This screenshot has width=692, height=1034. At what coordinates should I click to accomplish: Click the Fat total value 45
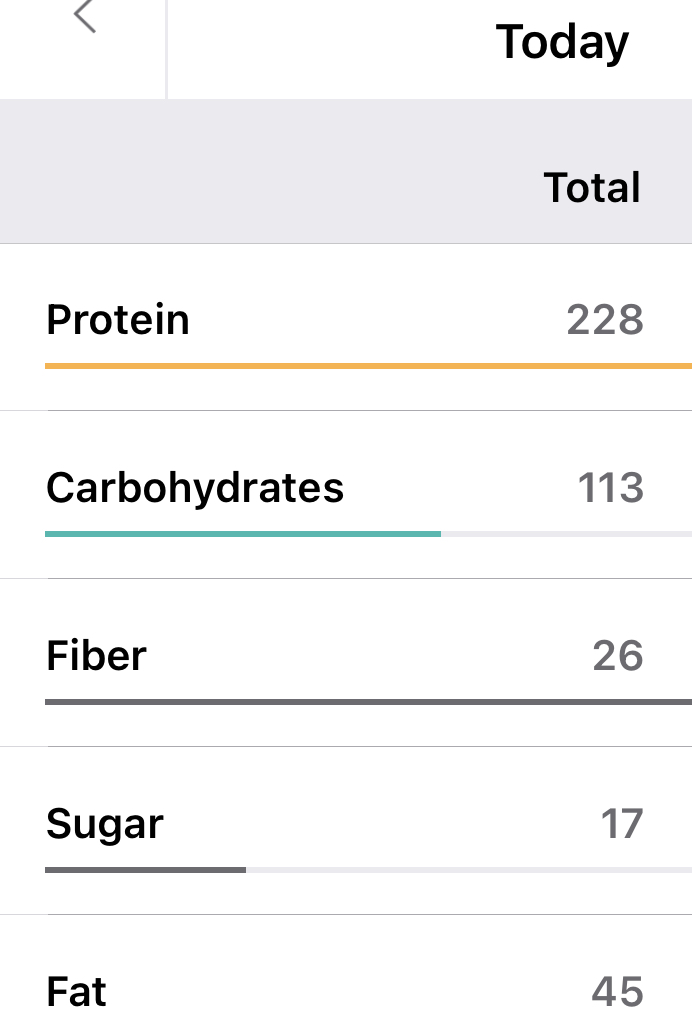click(618, 992)
